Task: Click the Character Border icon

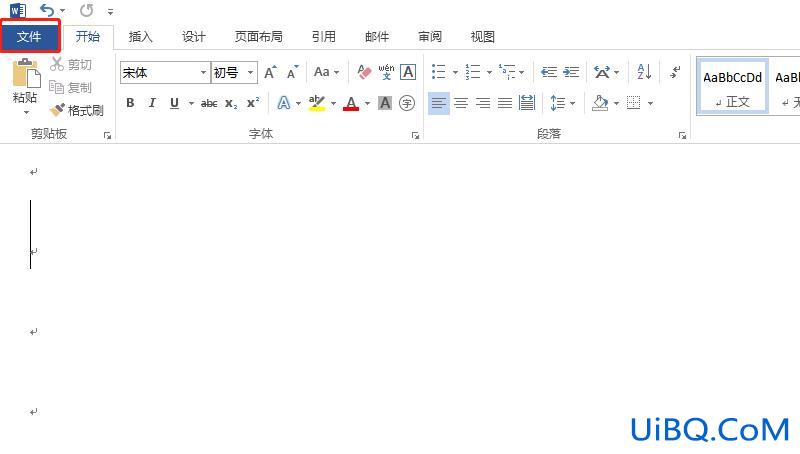Action: click(x=408, y=72)
